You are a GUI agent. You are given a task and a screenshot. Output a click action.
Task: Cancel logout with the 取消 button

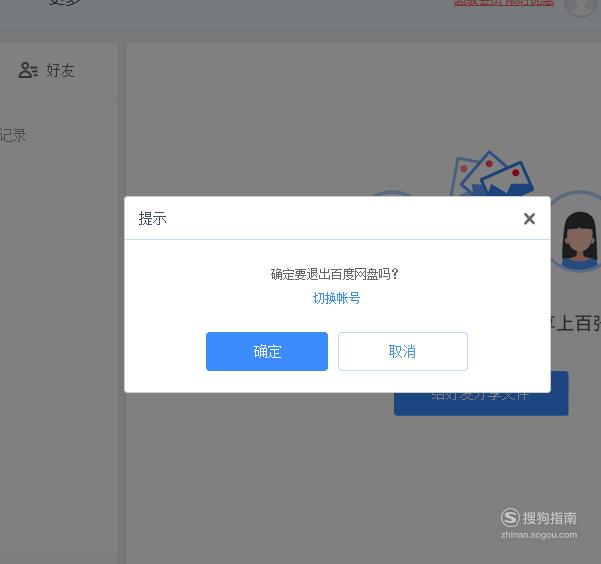pyautogui.click(x=402, y=351)
